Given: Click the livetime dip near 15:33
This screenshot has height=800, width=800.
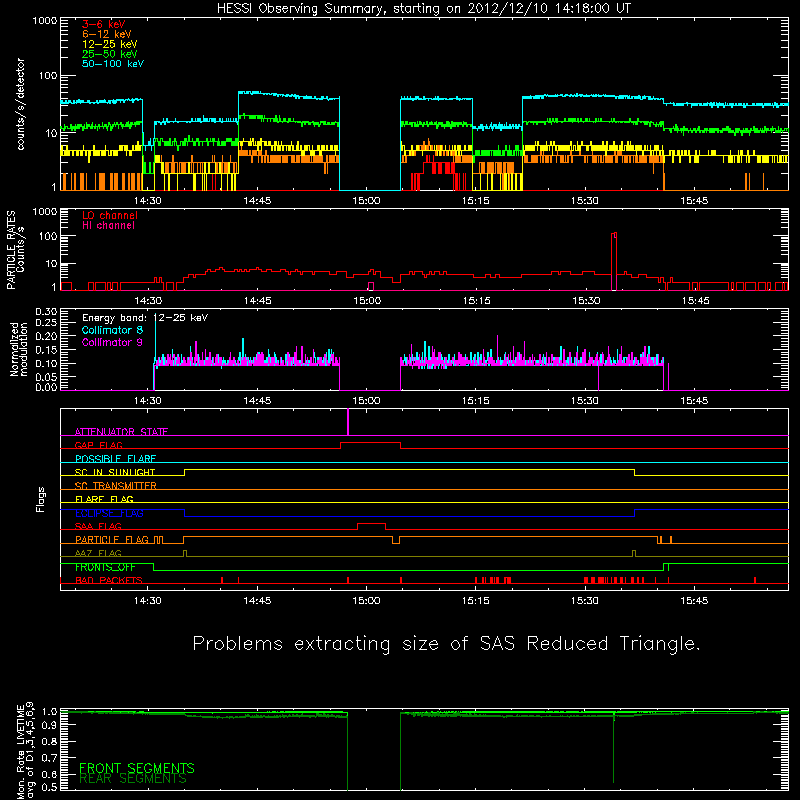Looking at the screenshot, I should coord(614,747).
